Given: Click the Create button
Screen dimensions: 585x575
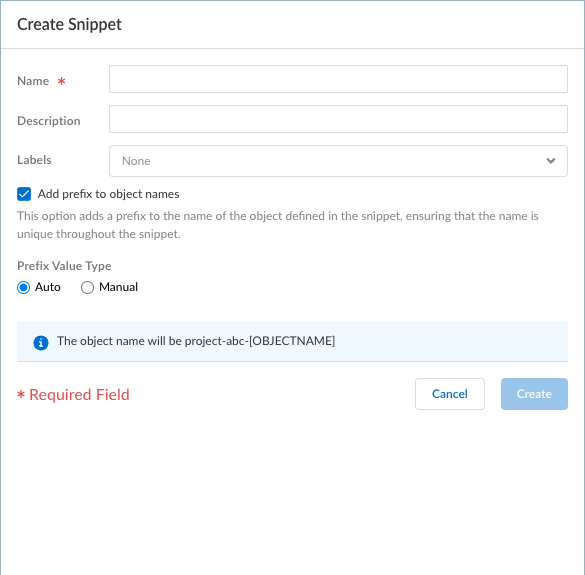Looking at the screenshot, I should [x=534, y=394].
